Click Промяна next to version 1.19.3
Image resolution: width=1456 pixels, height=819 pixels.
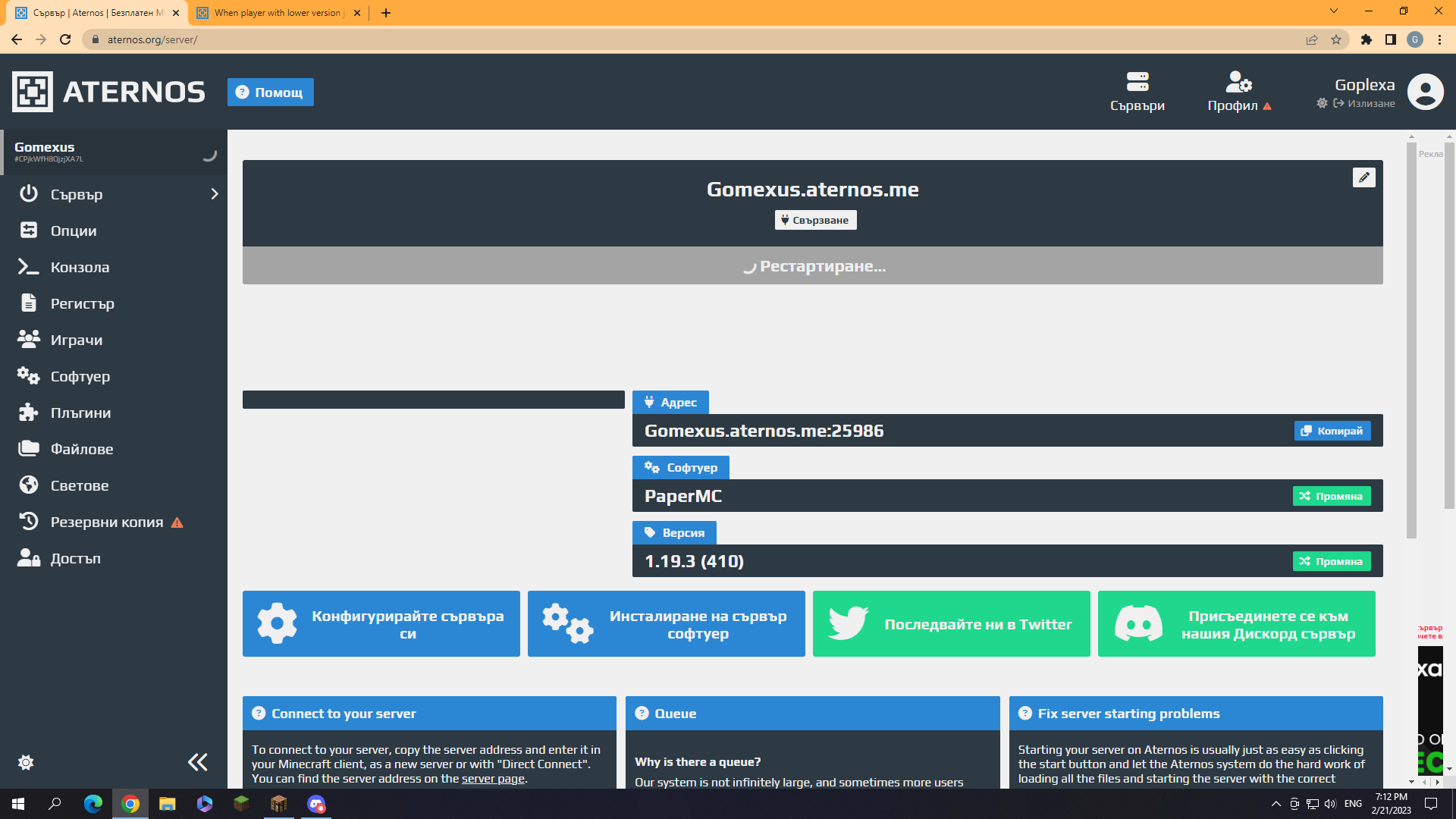click(1332, 561)
